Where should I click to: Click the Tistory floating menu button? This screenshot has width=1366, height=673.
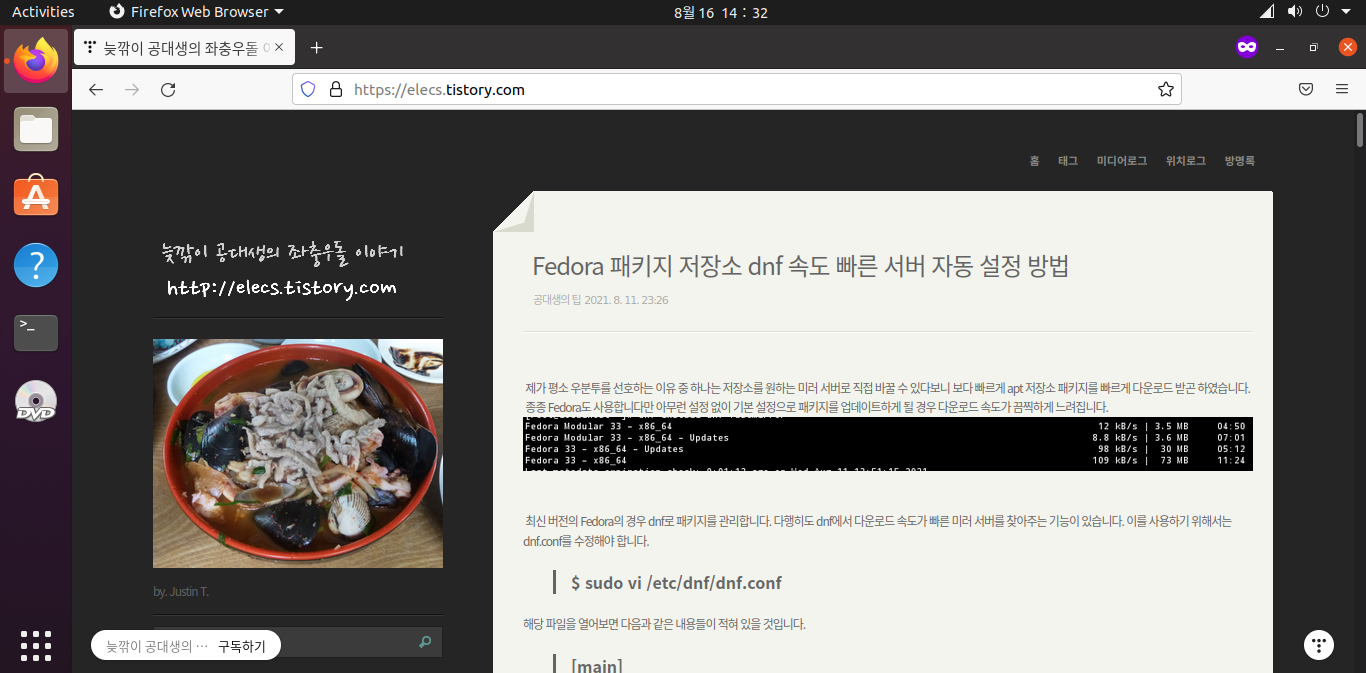1318,645
